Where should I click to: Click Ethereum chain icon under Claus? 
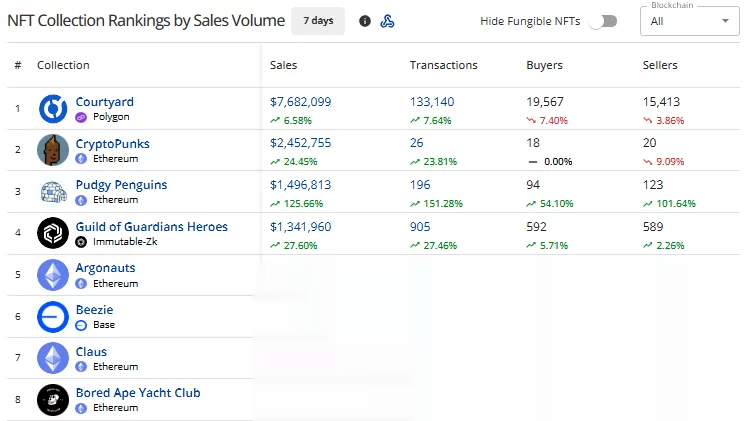tap(81, 366)
